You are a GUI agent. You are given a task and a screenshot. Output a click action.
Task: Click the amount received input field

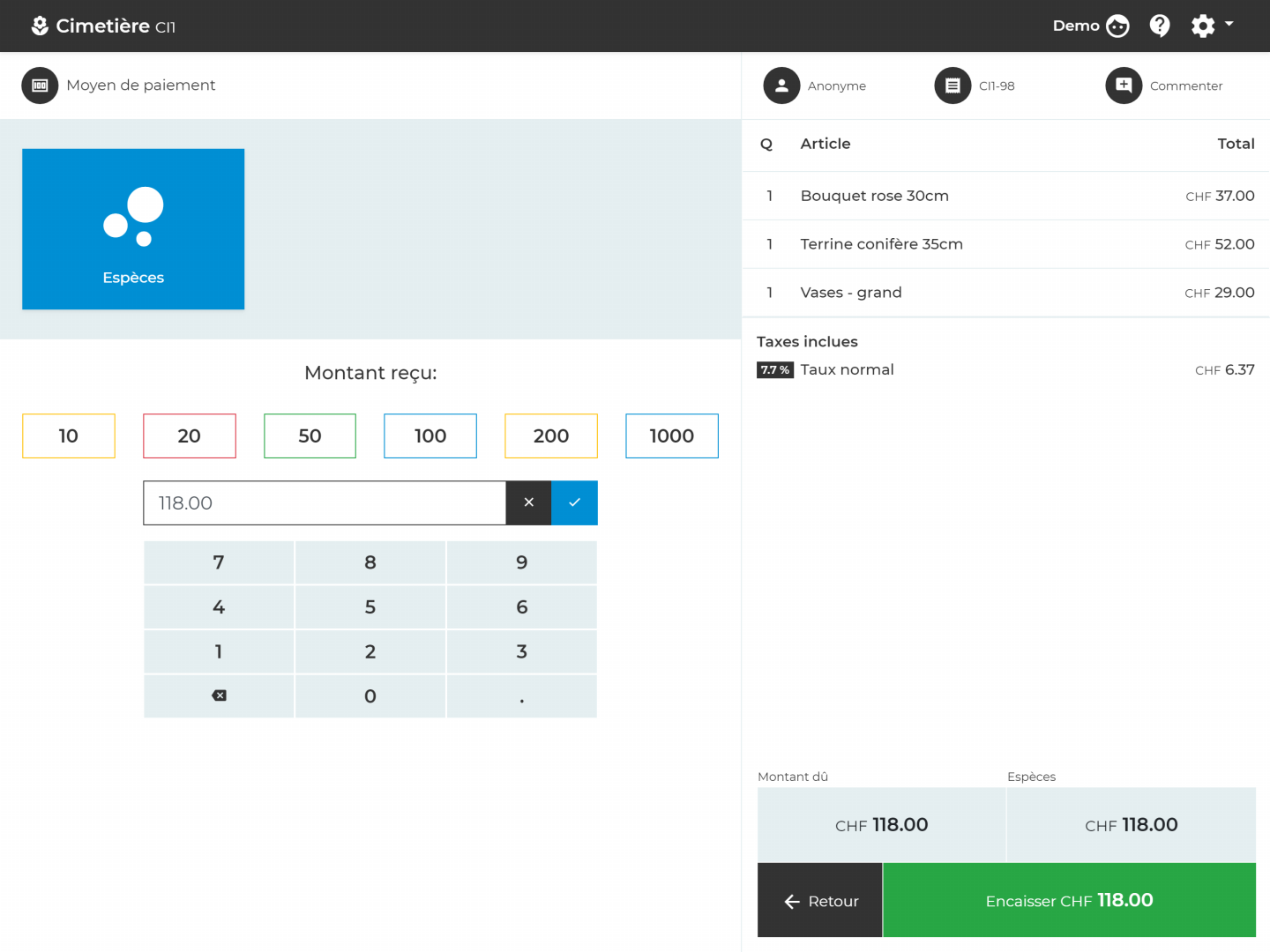point(325,502)
